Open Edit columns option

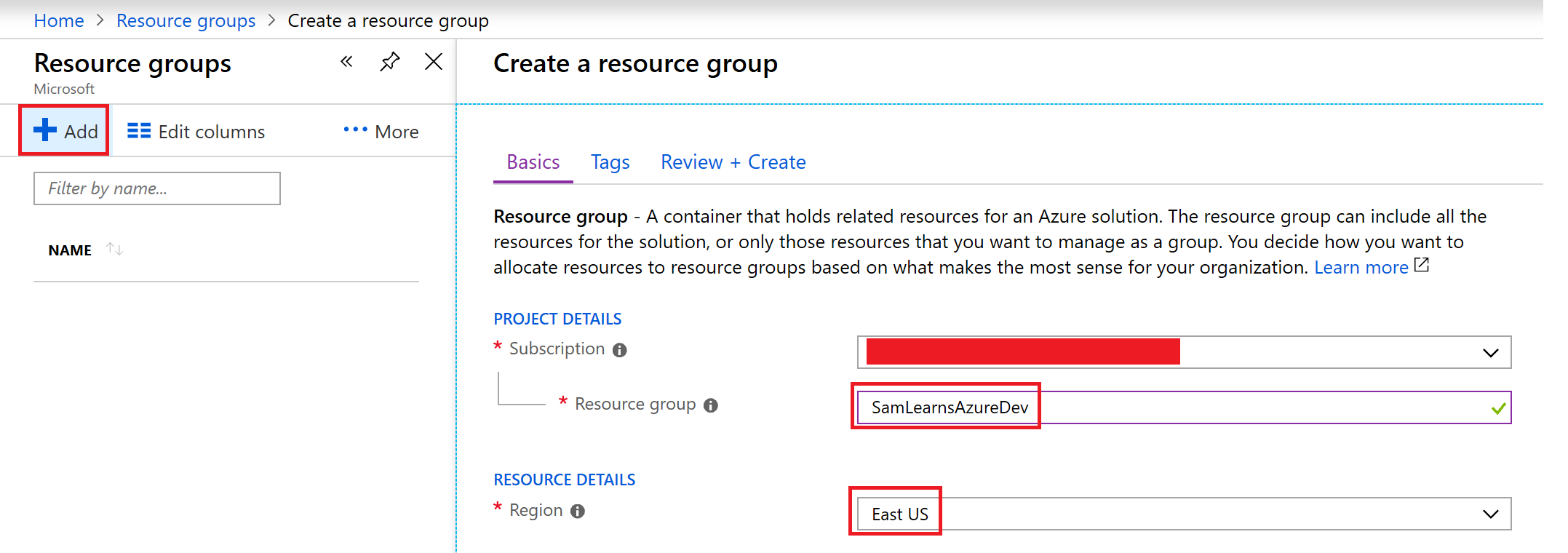(196, 132)
